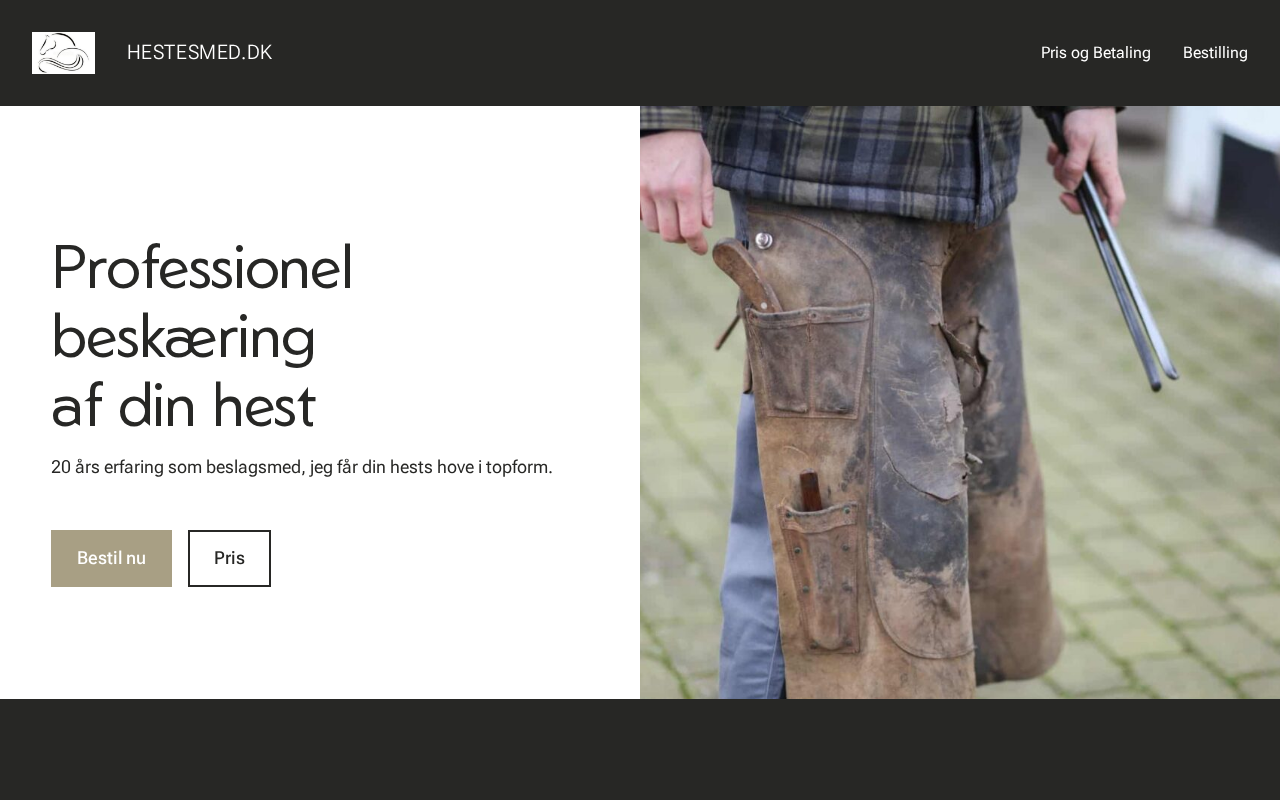Viewport: 1280px width, 800px height.
Task: Go to the Bestilling menu item
Action: point(1215,53)
